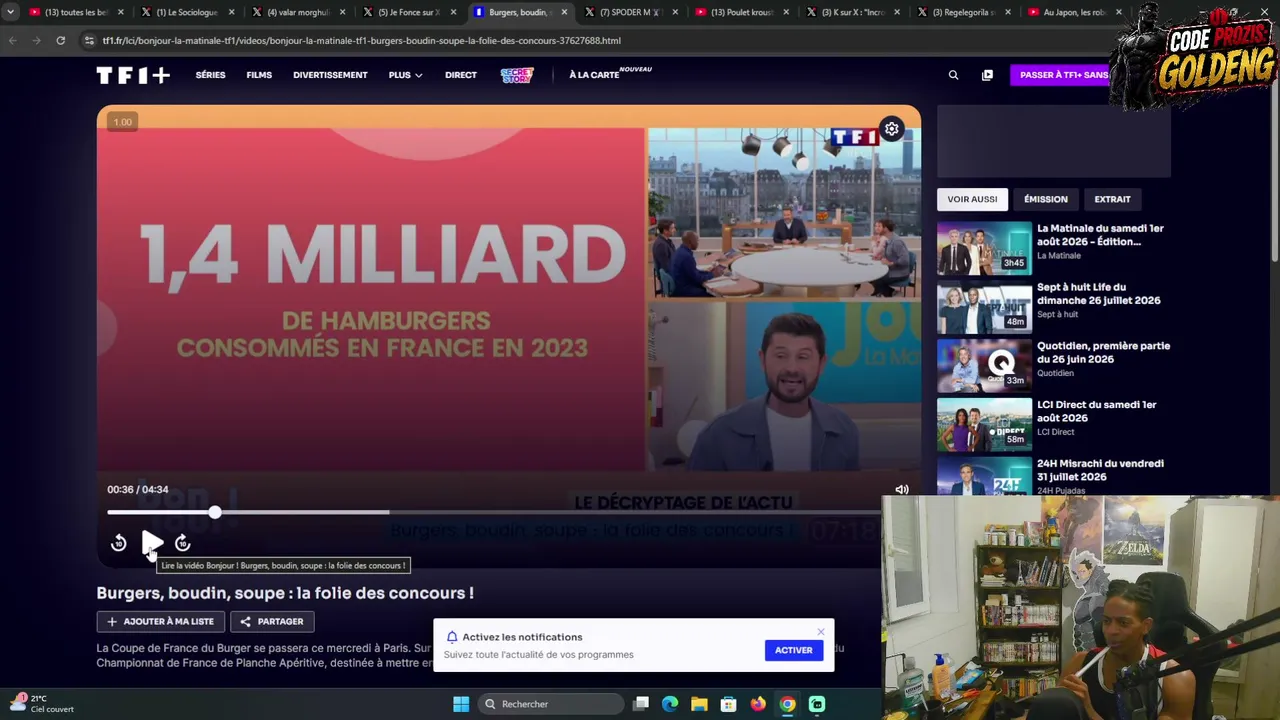Open the Direct menu item
This screenshot has height=720, width=1280.
pos(461,75)
